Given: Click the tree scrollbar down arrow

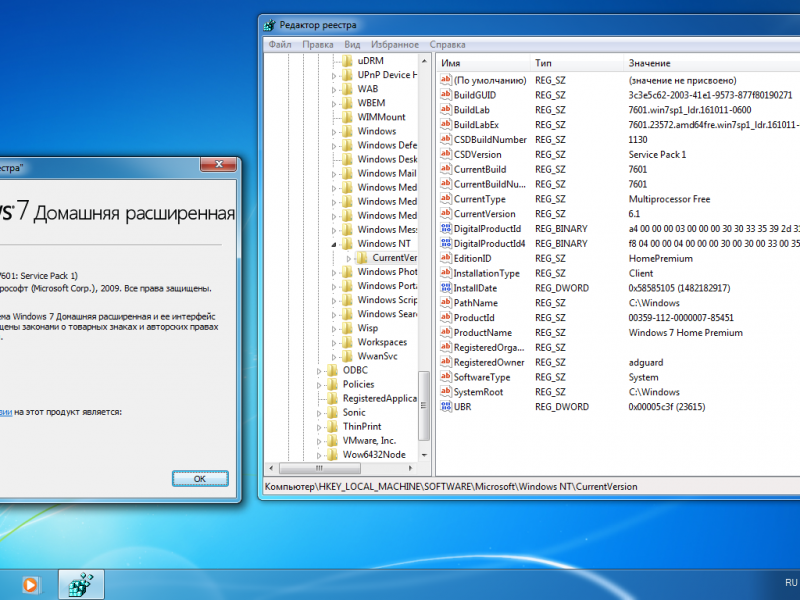Looking at the screenshot, I should [x=424, y=455].
